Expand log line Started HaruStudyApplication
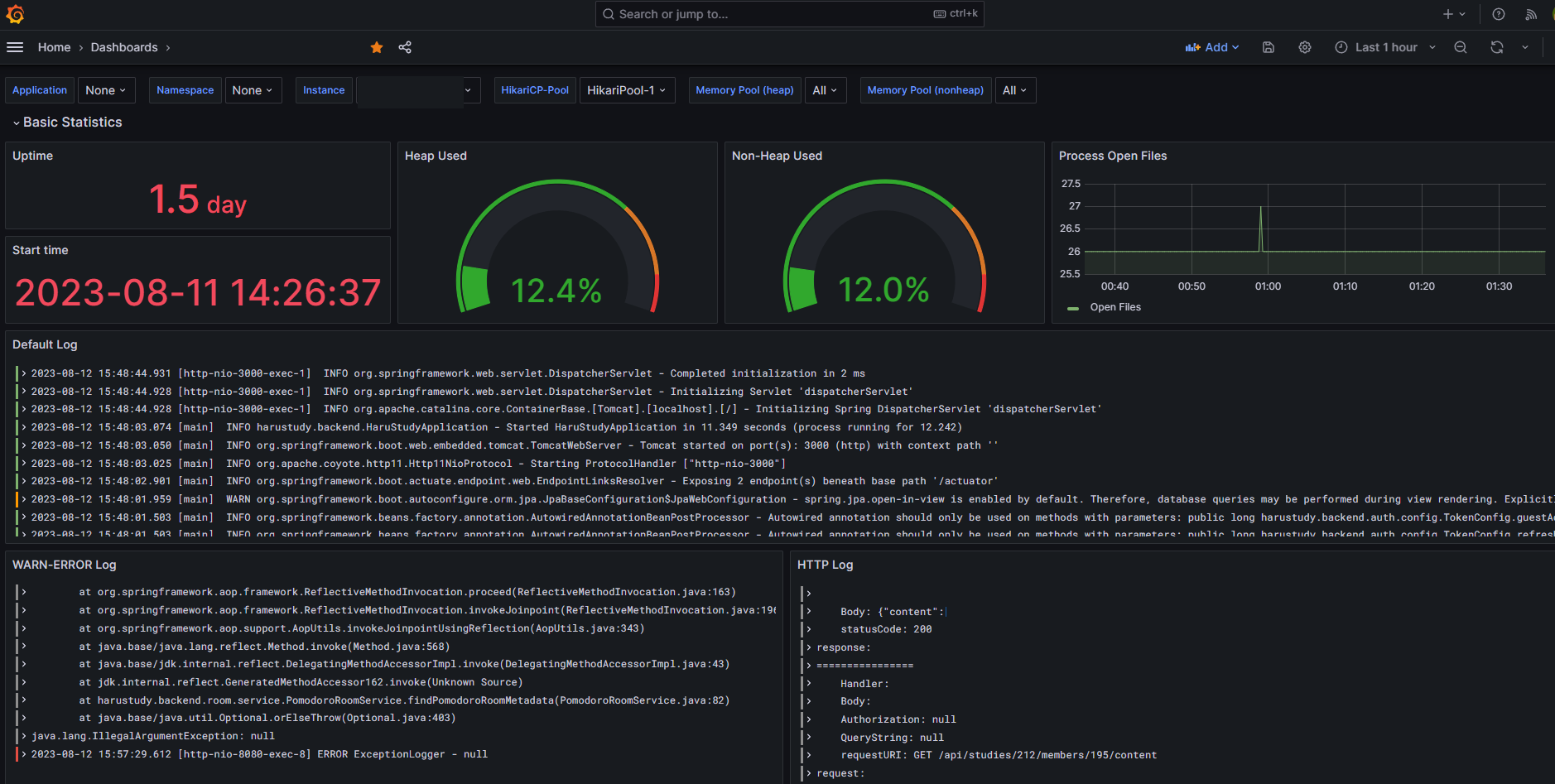Screen dimensions: 1555x784 [24, 427]
